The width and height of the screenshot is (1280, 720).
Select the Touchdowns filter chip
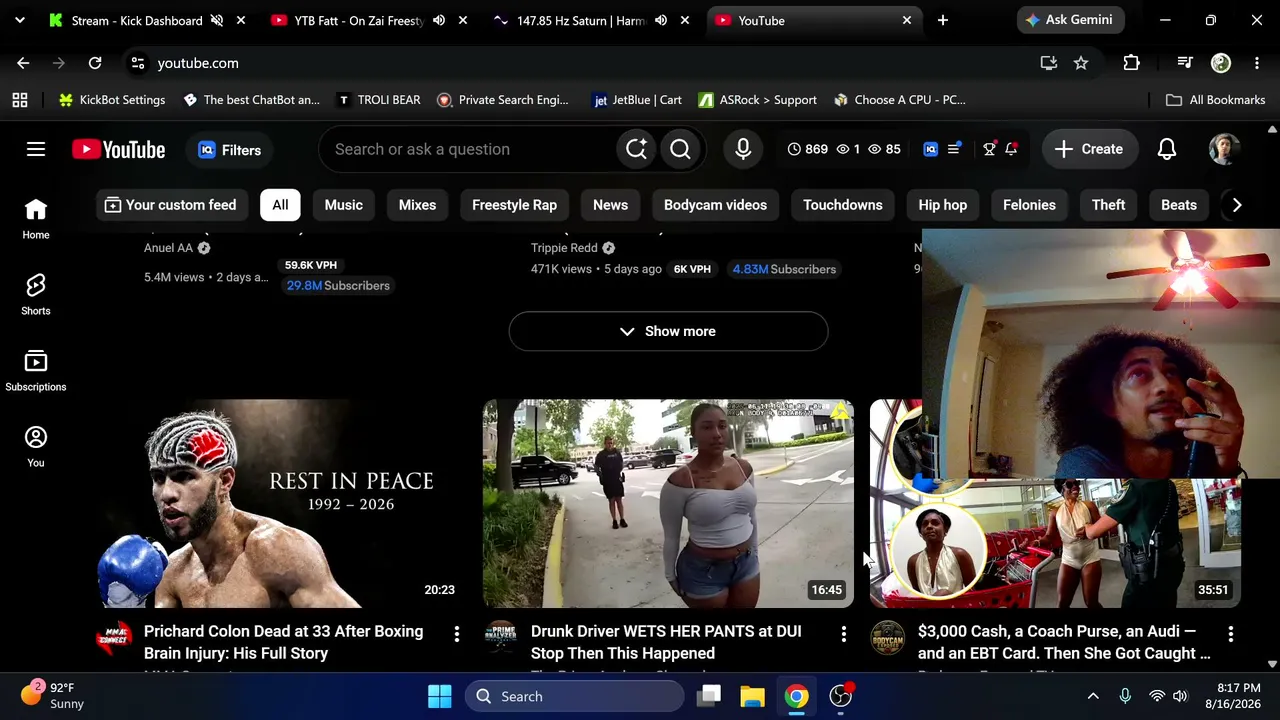click(x=842, y=205)
